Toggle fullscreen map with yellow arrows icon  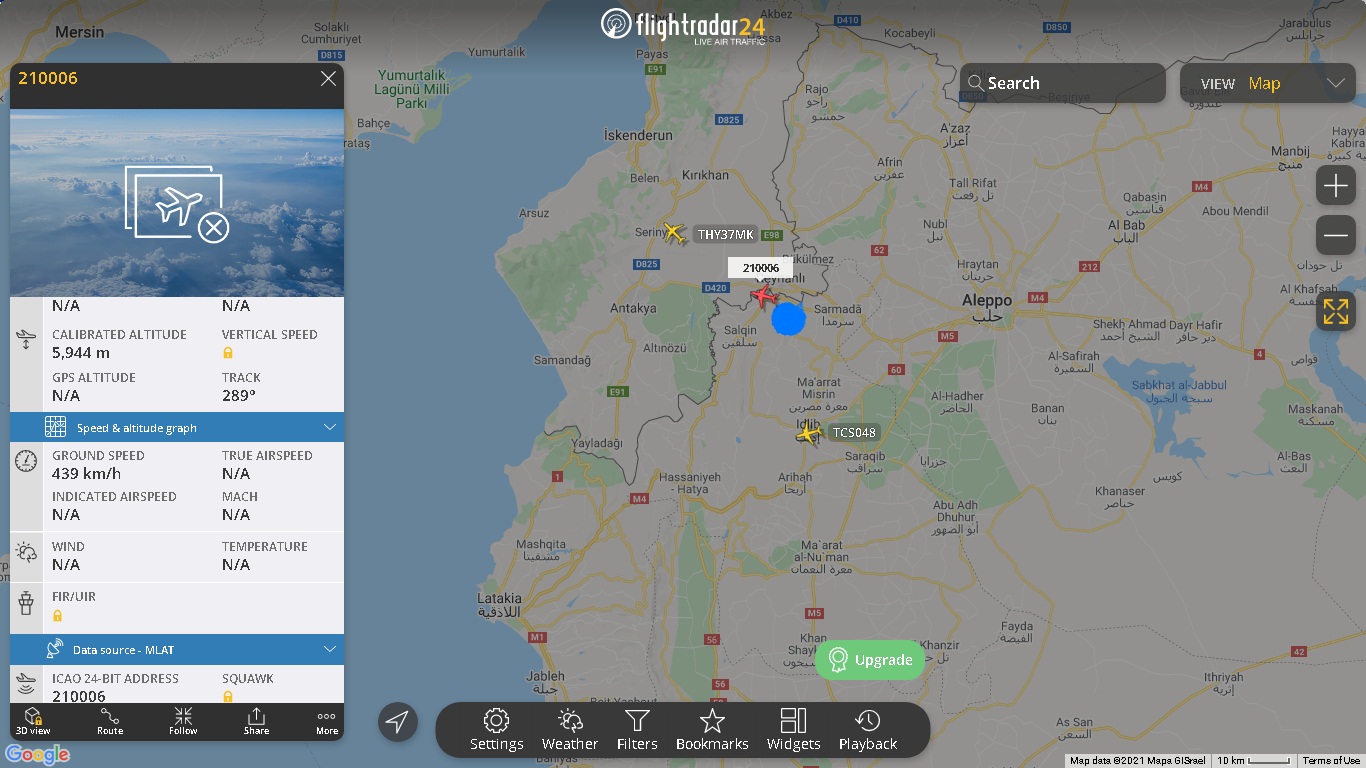click(x=1336, y=311)
